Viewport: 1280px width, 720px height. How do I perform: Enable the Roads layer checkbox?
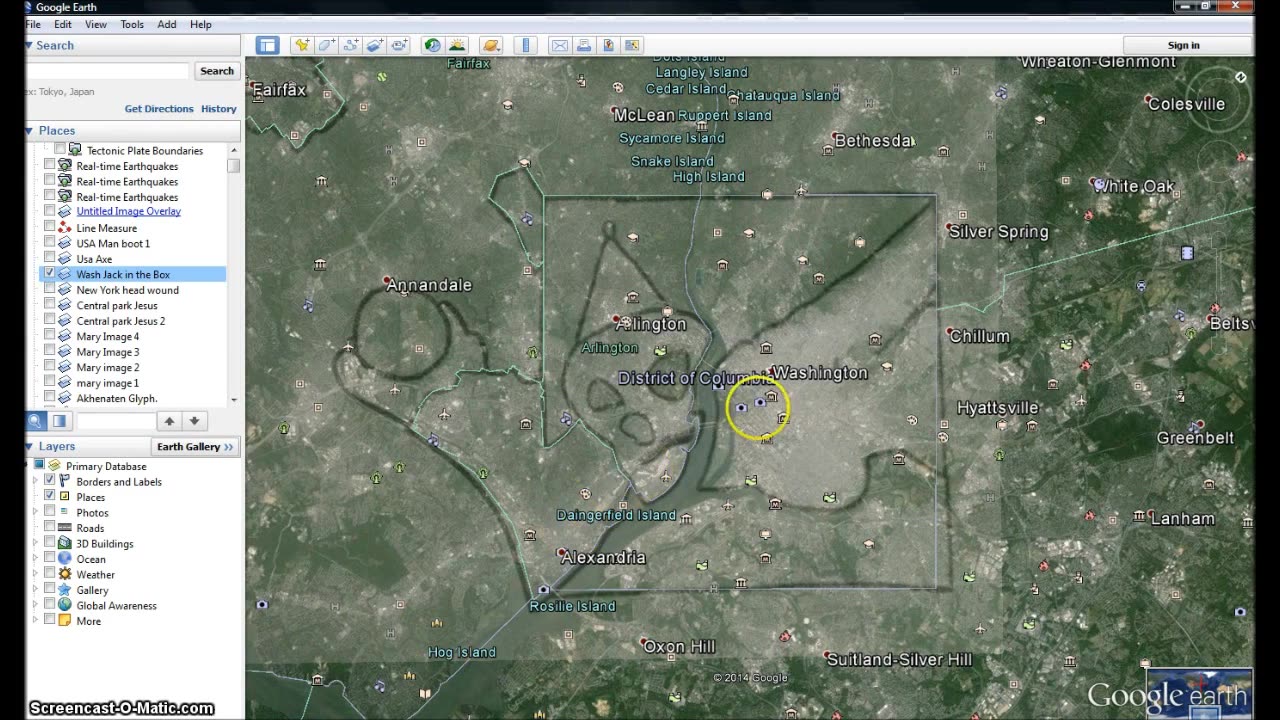click(49, 528)
